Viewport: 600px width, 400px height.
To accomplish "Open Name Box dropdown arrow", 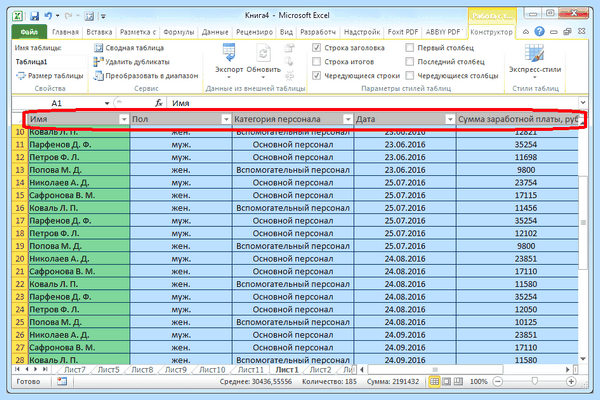I will pos(107,103).
